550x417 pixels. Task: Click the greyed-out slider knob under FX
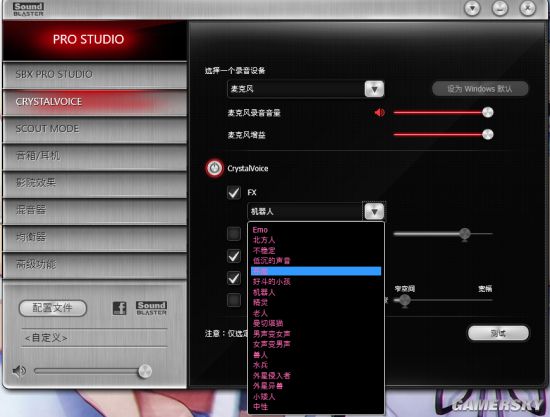(x=465, y=234)
